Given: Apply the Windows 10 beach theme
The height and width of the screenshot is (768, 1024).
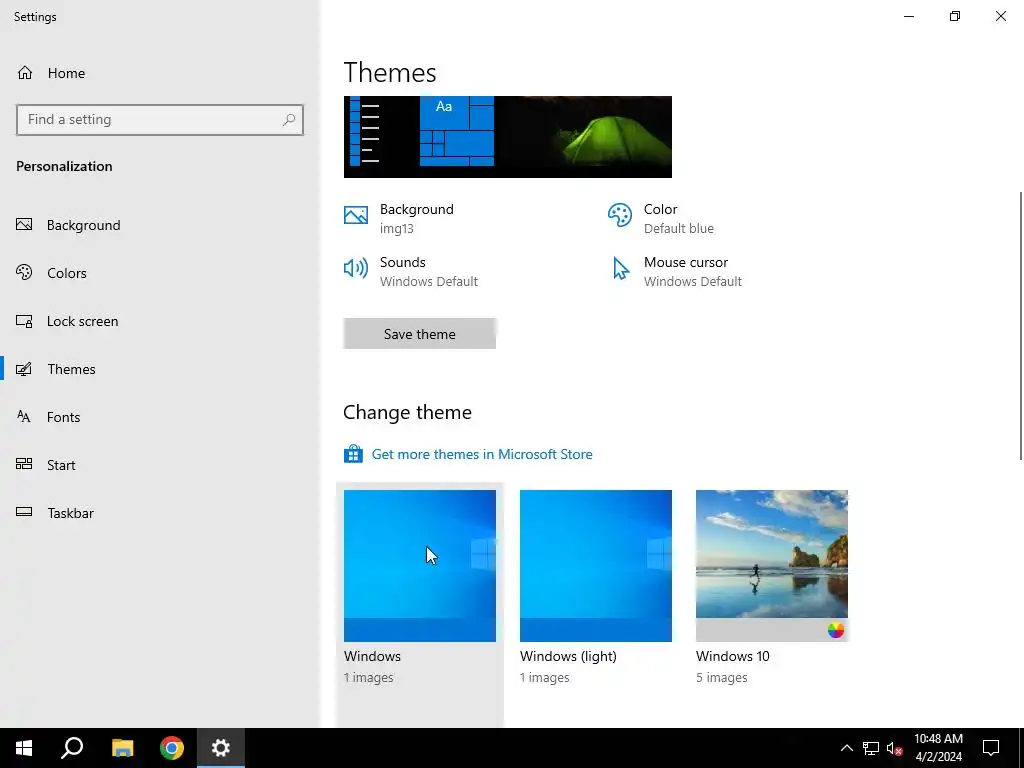Looking at the screenshot, I should coord(772,566).
